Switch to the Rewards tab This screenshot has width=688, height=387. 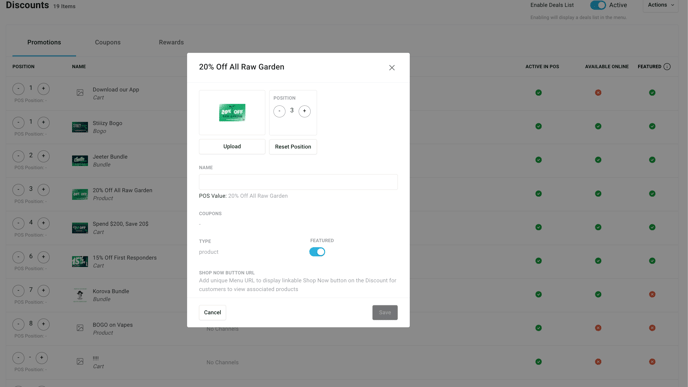tap(171, 43)
